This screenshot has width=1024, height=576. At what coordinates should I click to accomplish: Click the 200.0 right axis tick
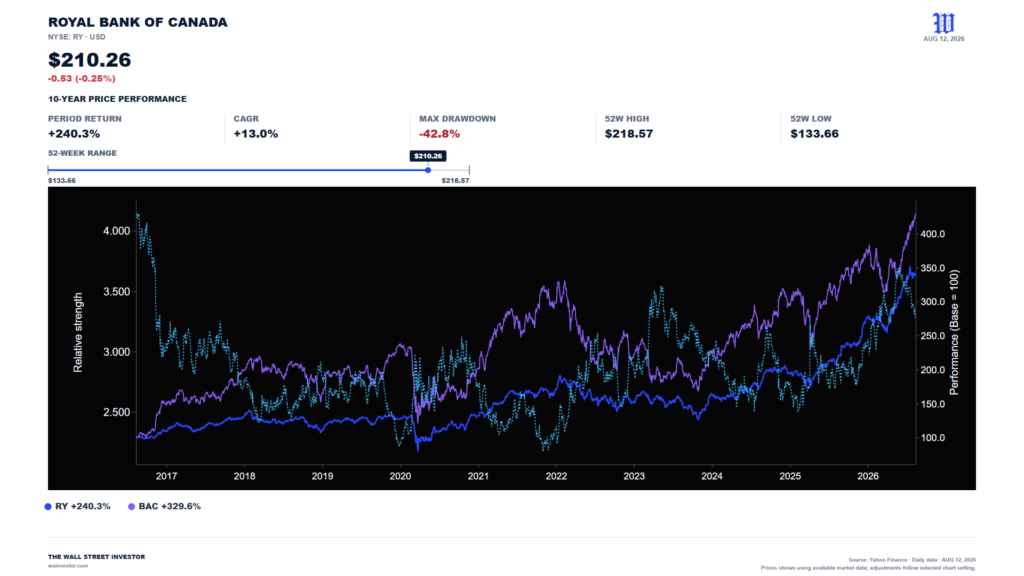tap(933, 370)
